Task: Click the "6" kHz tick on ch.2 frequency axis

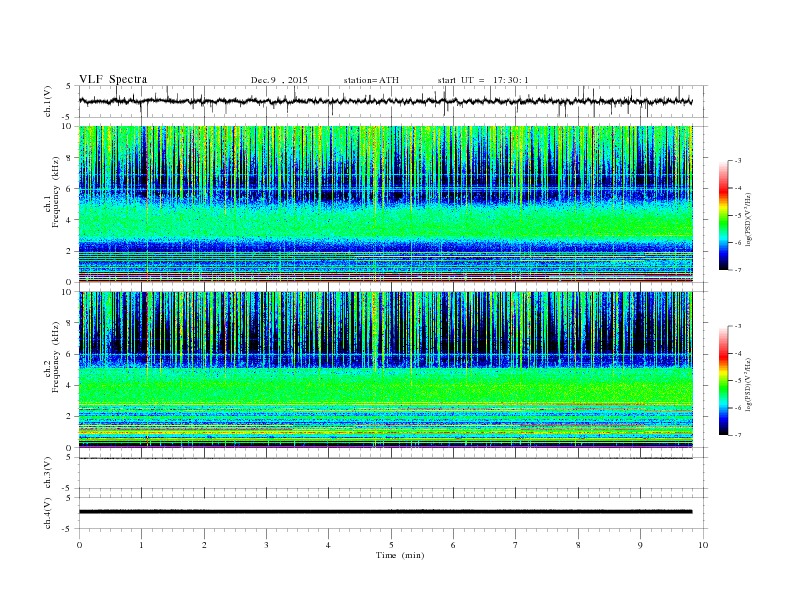Action: 69,354
